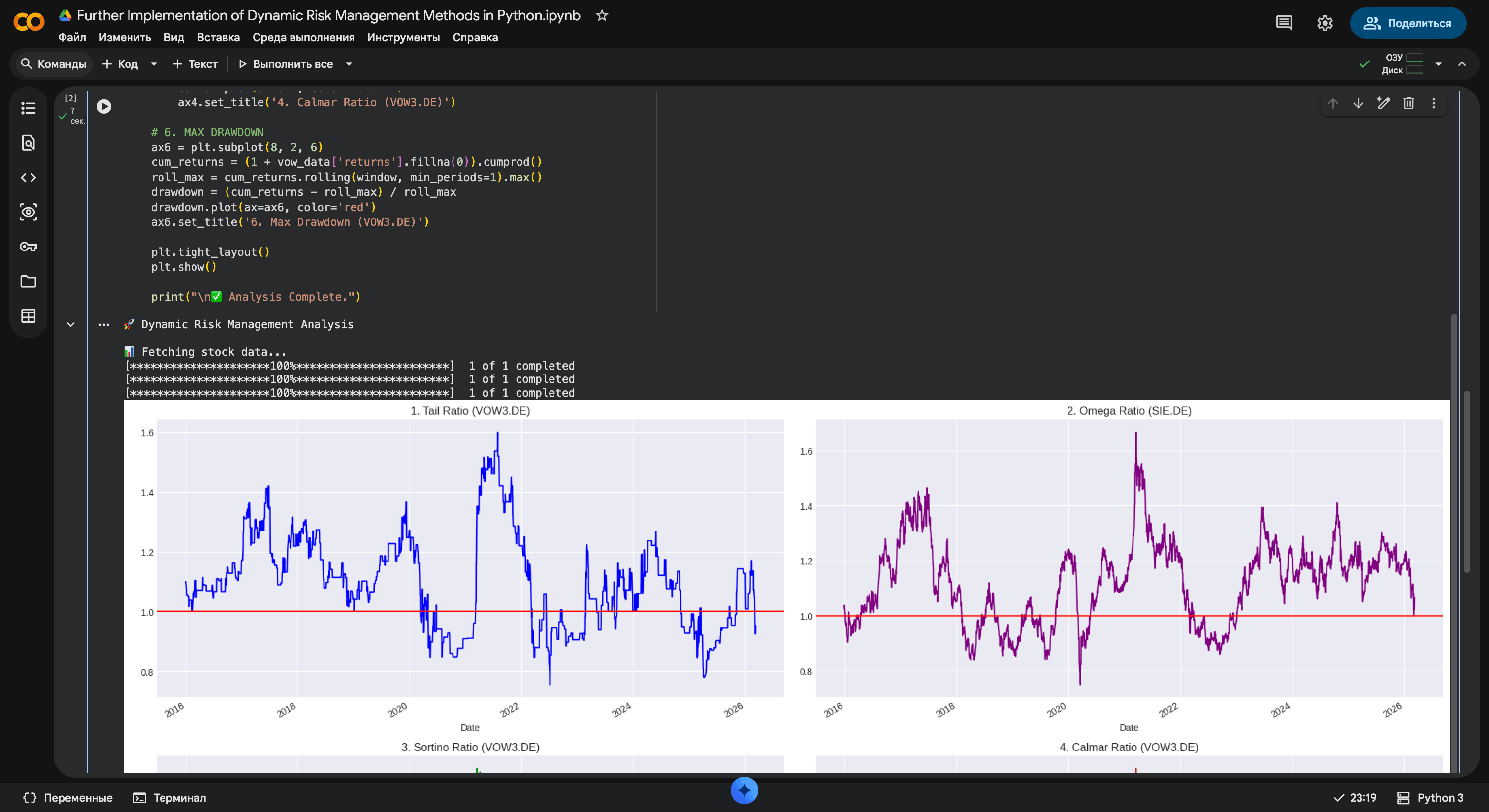
Task: Open the secrets key icon
Action: click(x=29, y=247)
